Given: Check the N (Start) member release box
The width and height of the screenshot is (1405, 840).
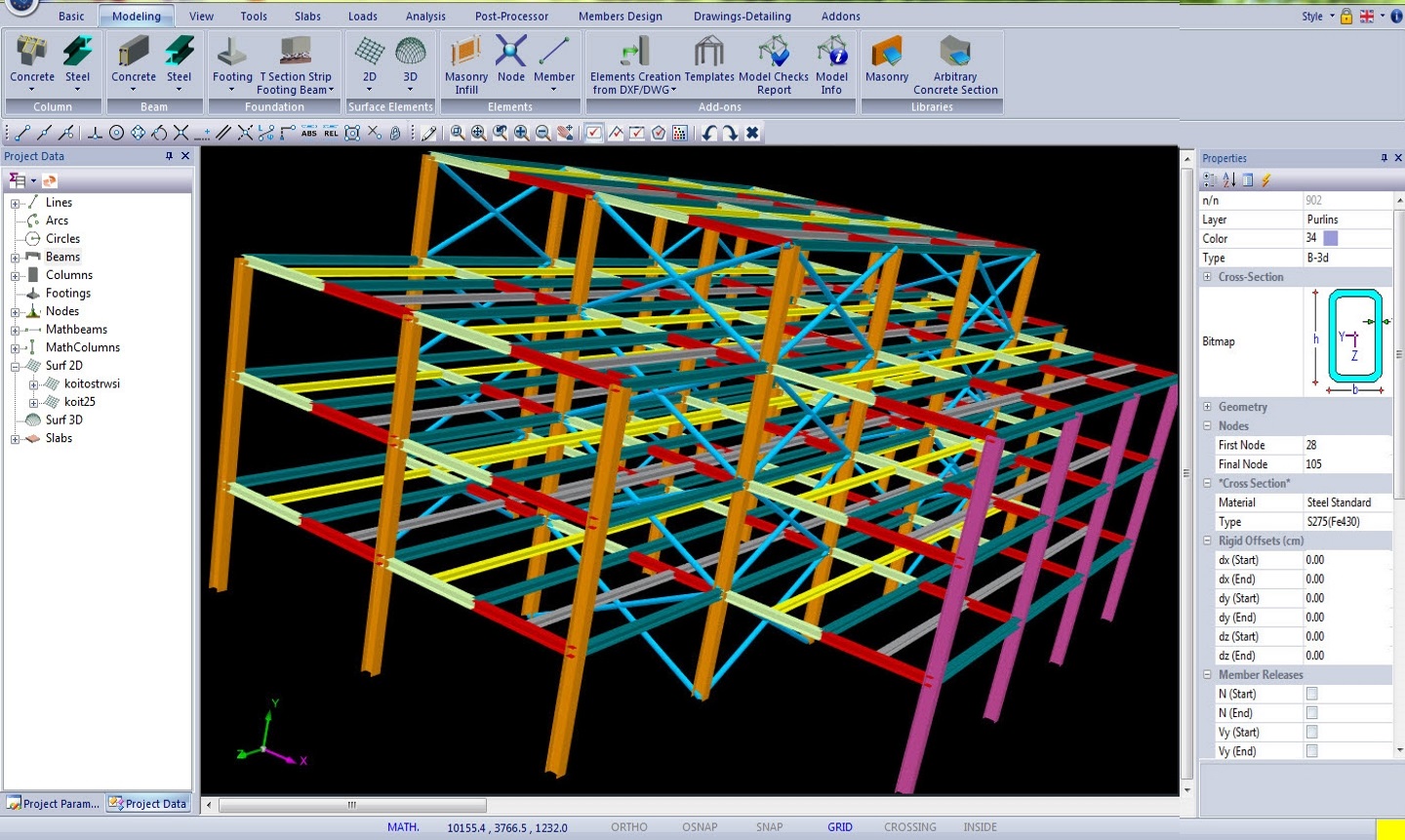Looking at the screenshot, I should 1311,694.
